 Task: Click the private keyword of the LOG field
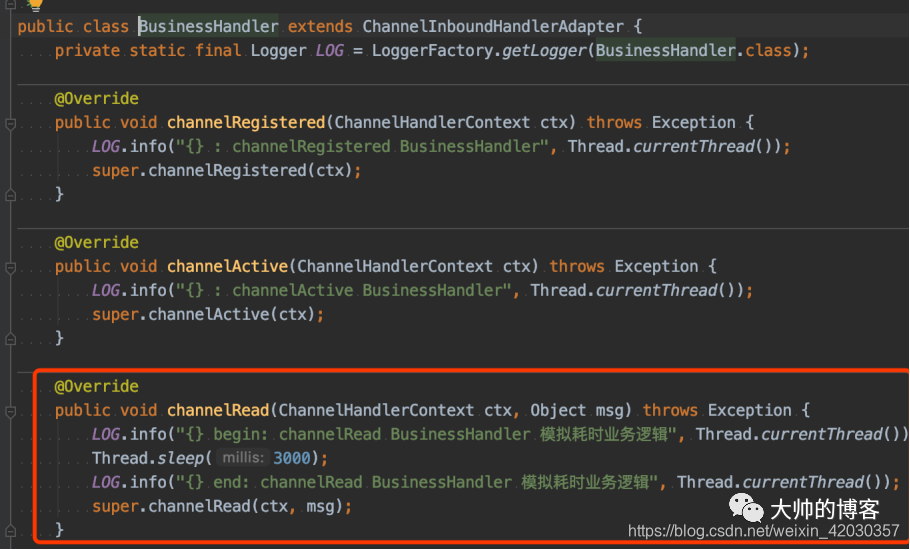click(88, 50)
